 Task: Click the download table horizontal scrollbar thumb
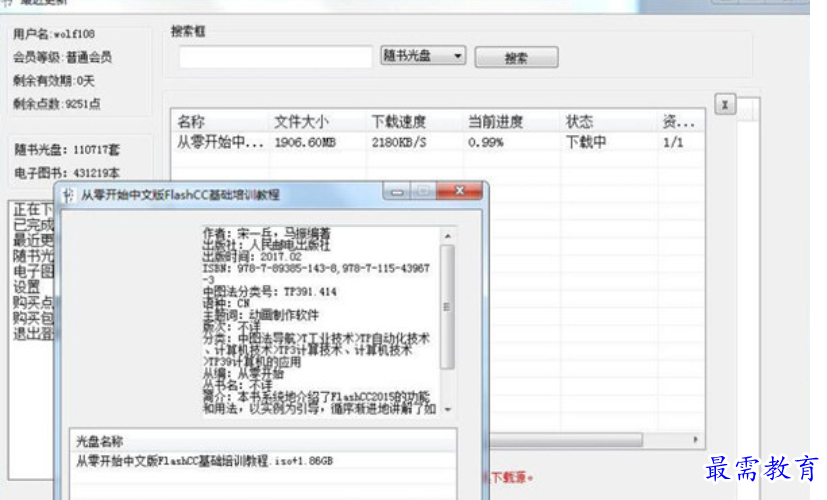click(x=566, y=440)
